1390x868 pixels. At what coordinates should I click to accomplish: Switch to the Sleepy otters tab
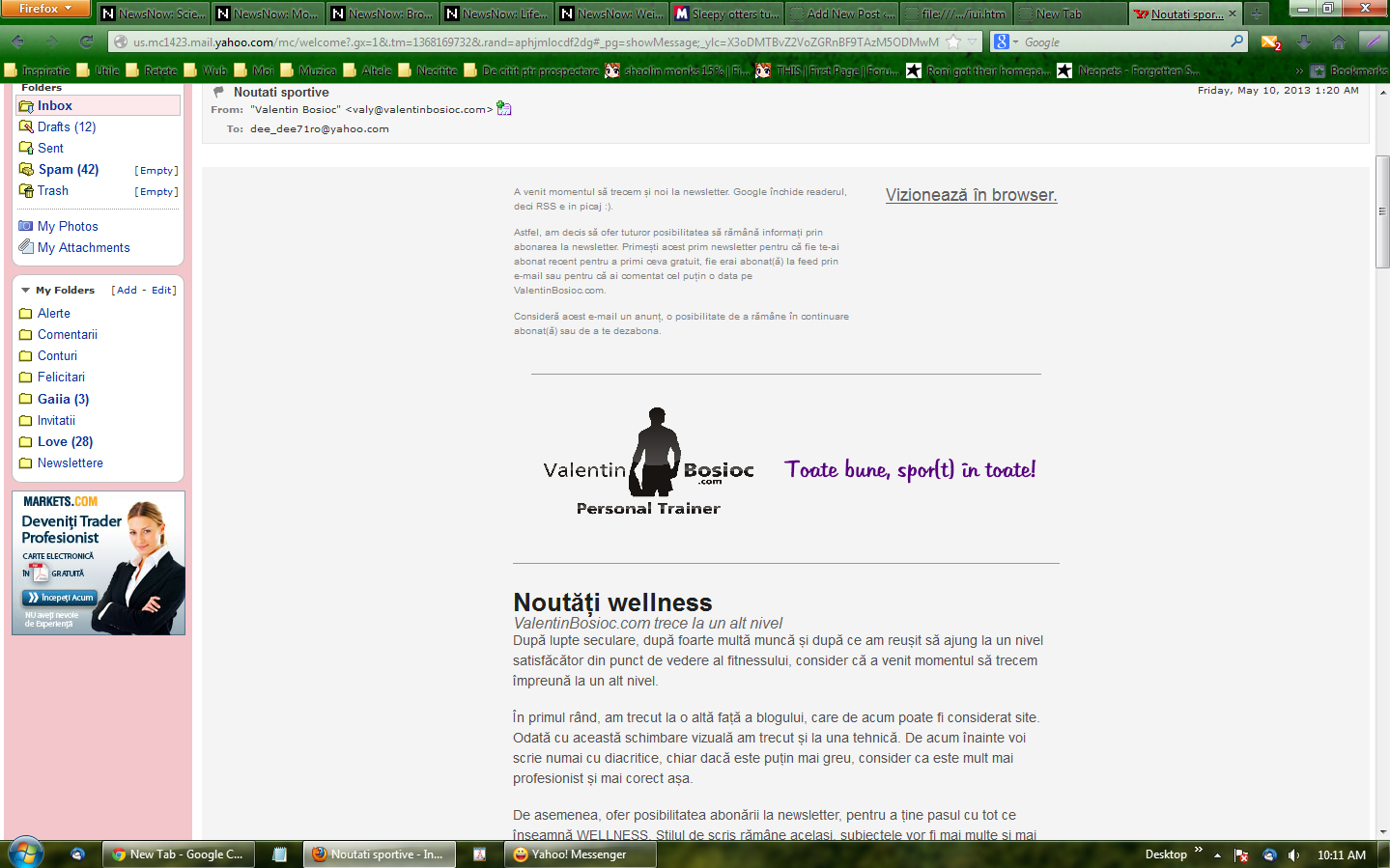click(725, 14)
